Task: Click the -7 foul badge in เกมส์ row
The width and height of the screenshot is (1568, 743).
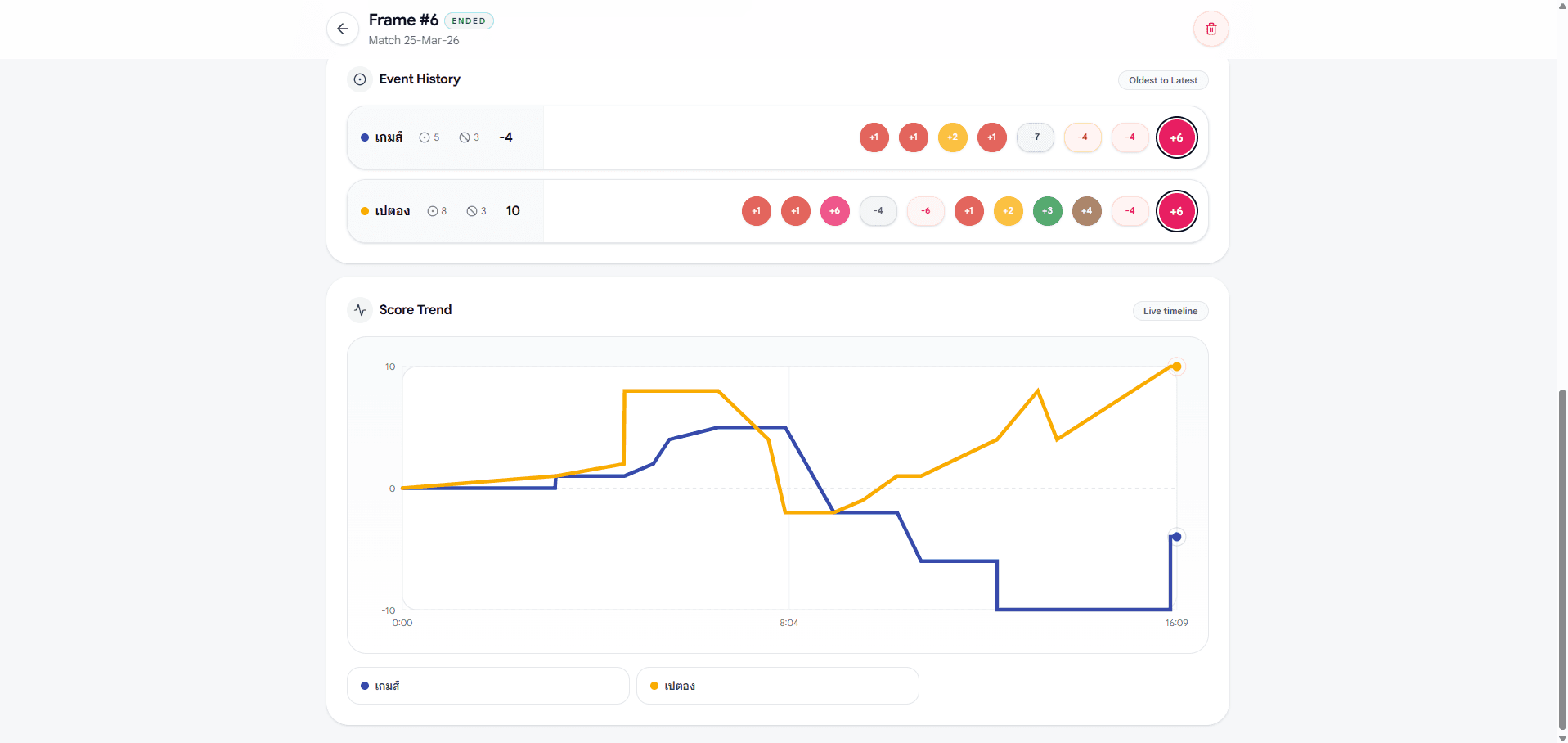Action: tap(1036, 137)
